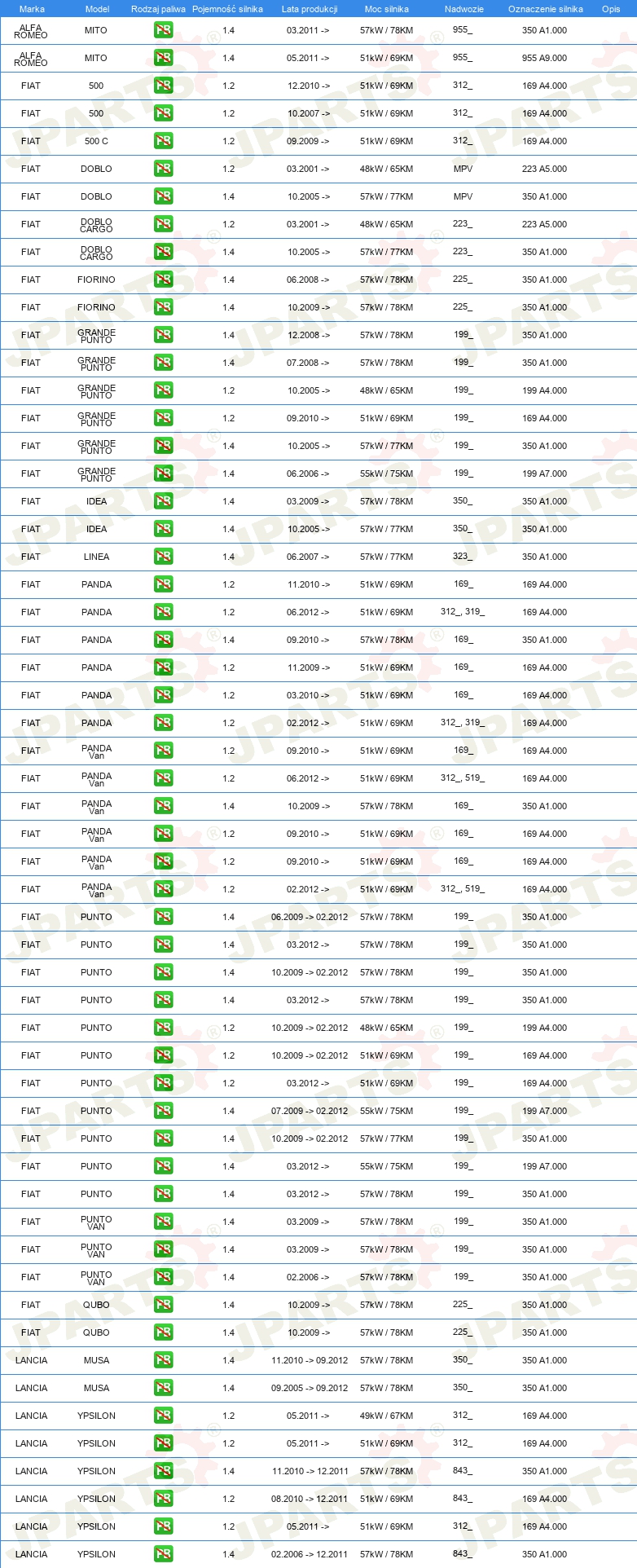Click the Moc silnika column header
Viewport: 637px width, 1568px height.
point(387,9)
